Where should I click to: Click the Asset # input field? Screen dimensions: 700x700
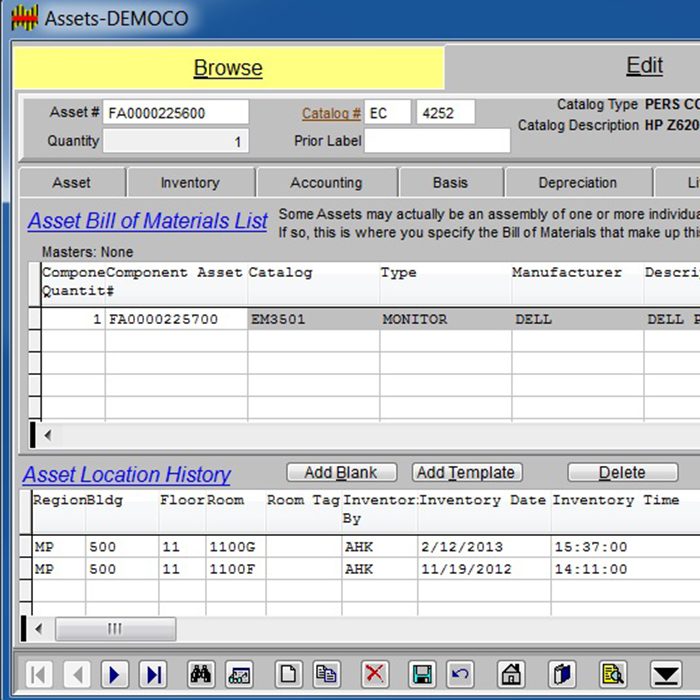coord(176,113)
